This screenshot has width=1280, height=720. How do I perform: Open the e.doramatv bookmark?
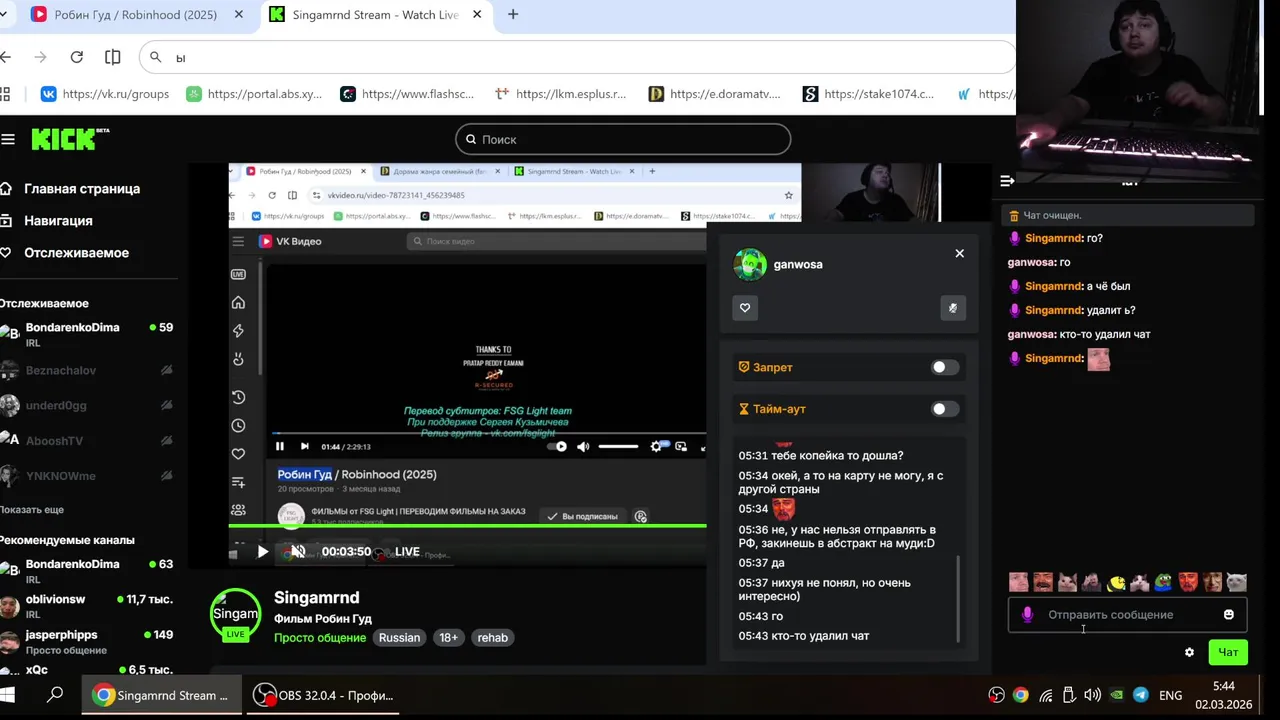pos(714,94)
